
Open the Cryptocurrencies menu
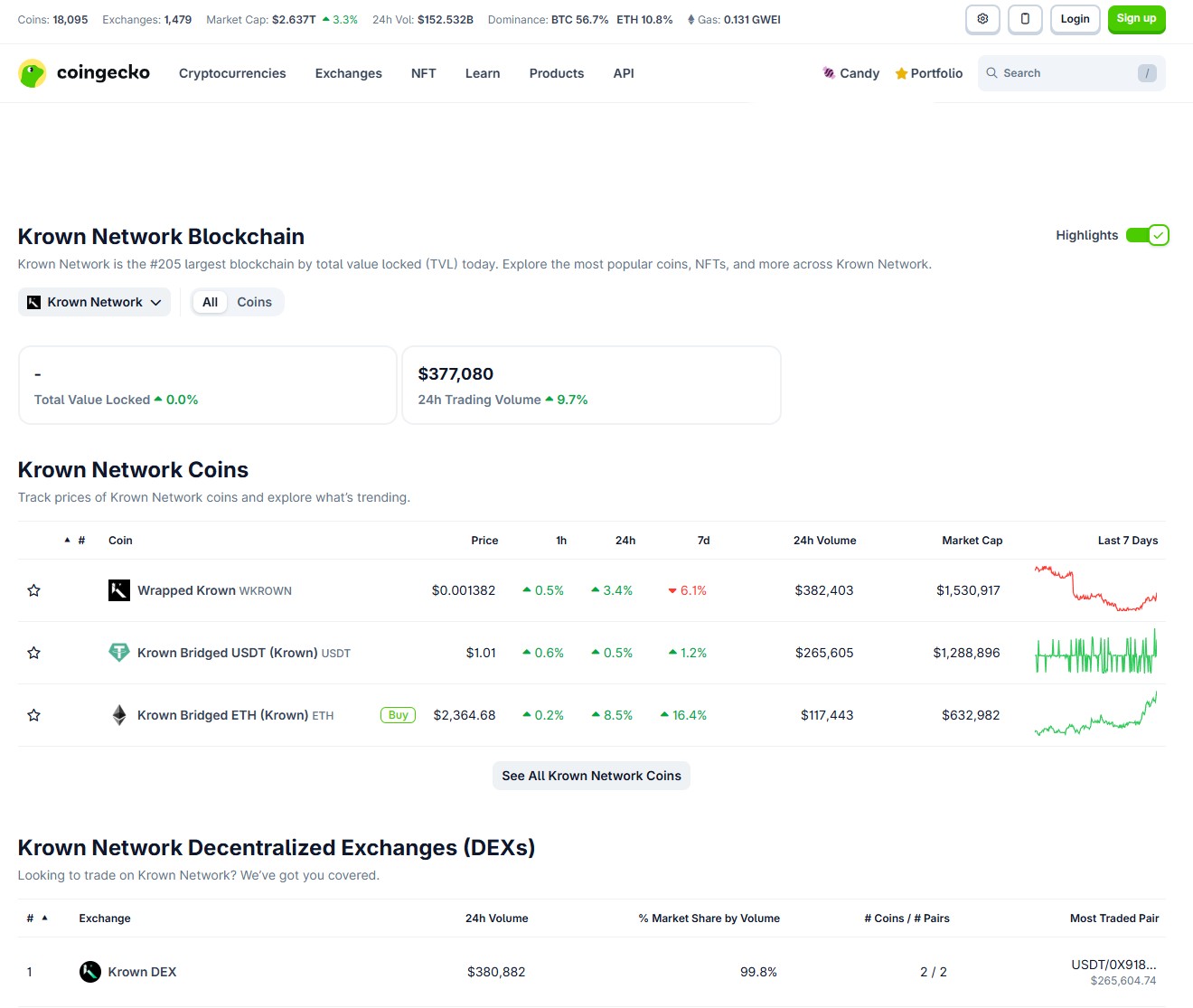coord(232,73)
